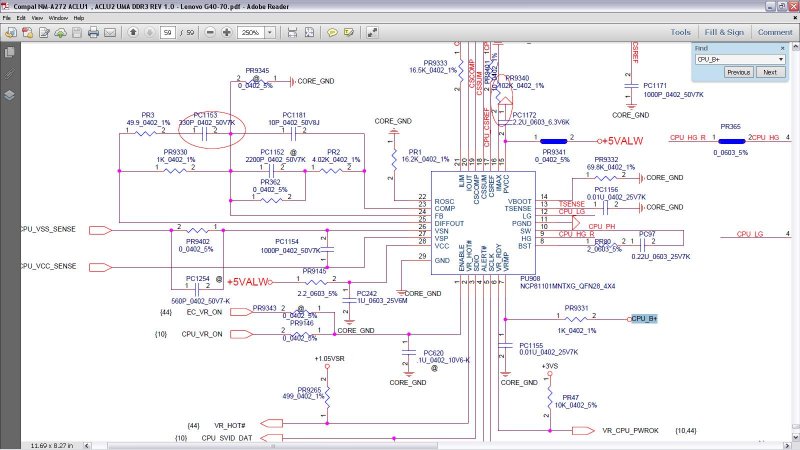
Task: Click the page size 11.69 x 8.27 in text
Action: coord(52,445)
